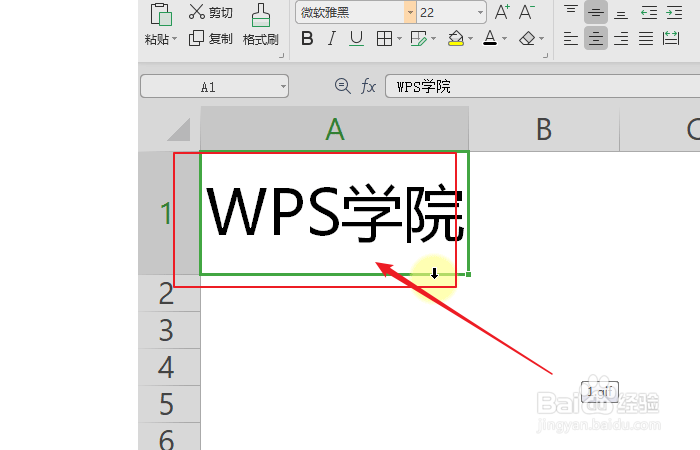This screenshot has width=700, height=450.
Task: Expand the Name Box dropdown arrow
Action: (x=283, y=86)
